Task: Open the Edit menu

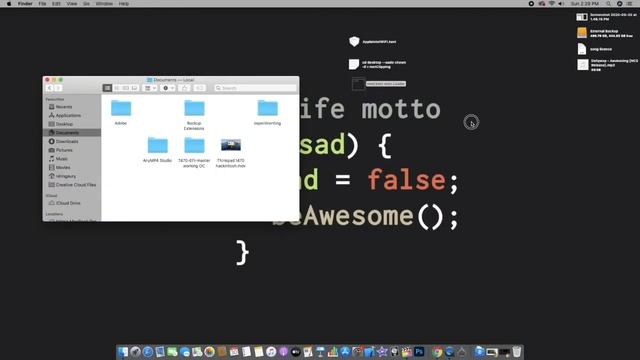Action: pyautogui.click(x=56, y=4)
